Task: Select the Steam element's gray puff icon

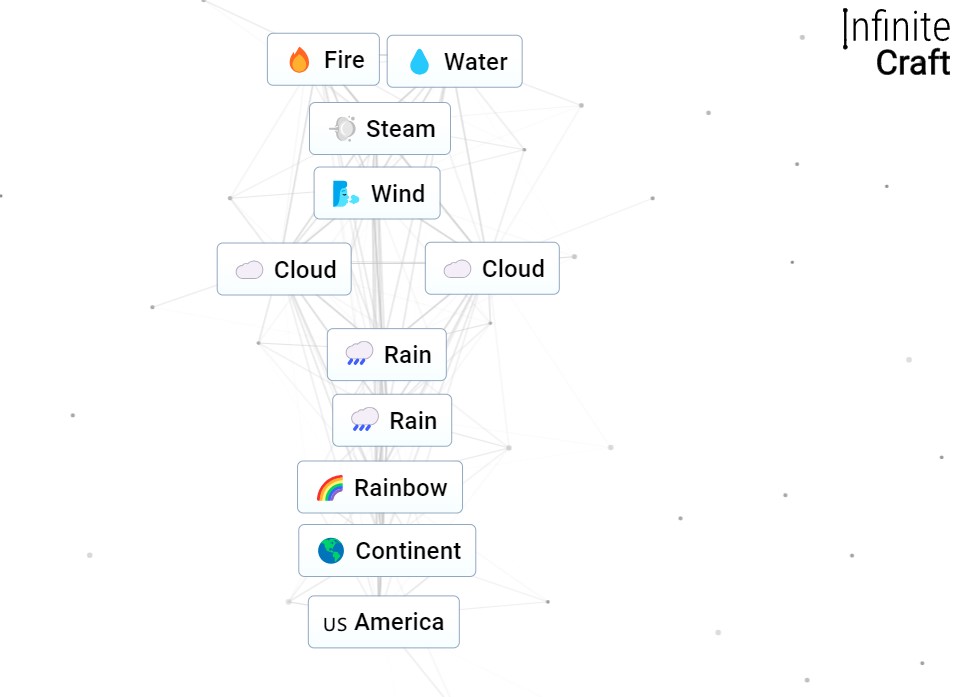Action: (342, 129)
